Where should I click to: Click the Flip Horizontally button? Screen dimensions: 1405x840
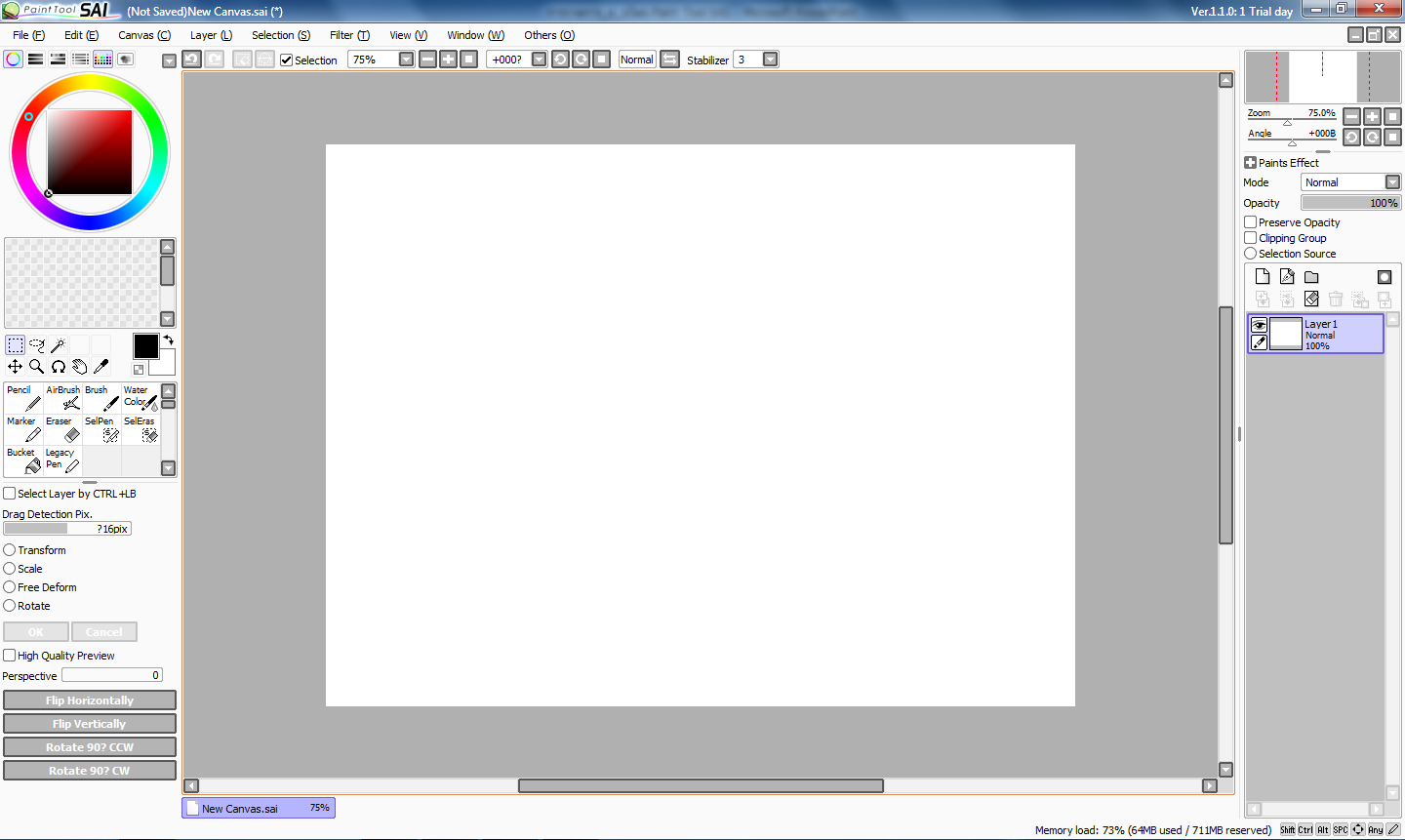(x=90, y=700)
